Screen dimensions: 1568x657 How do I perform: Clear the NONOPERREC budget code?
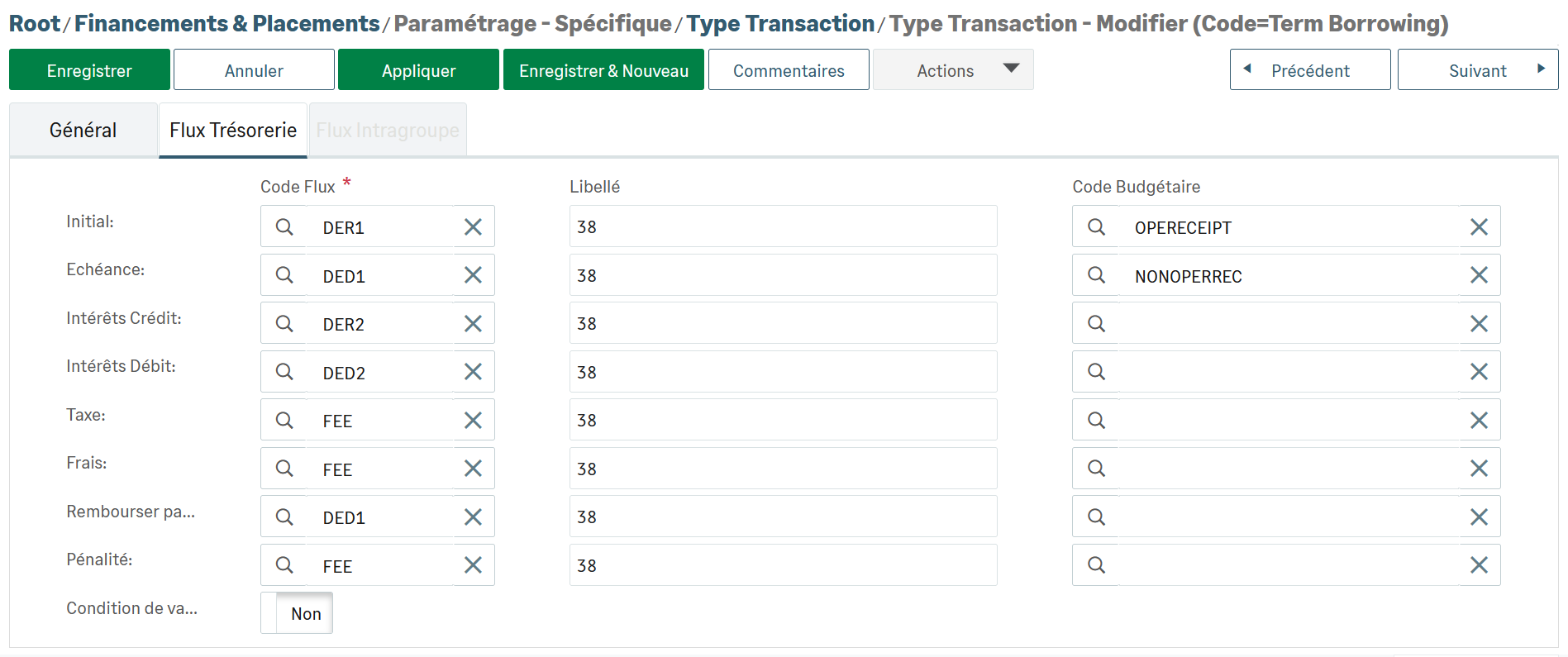(1479, 275)
